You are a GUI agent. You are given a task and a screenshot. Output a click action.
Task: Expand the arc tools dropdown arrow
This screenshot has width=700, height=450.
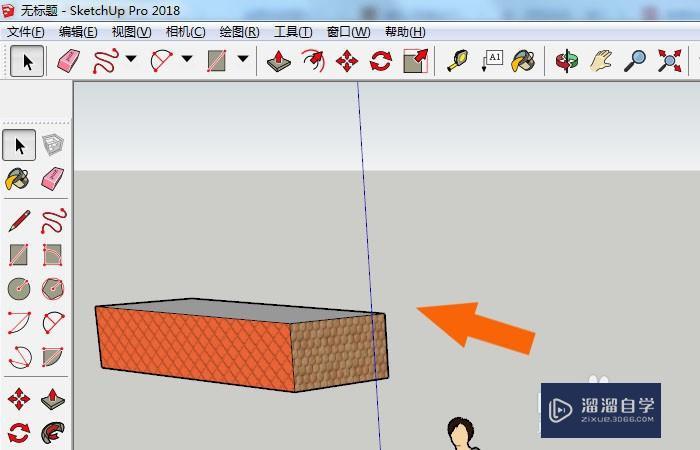[187, 58]
